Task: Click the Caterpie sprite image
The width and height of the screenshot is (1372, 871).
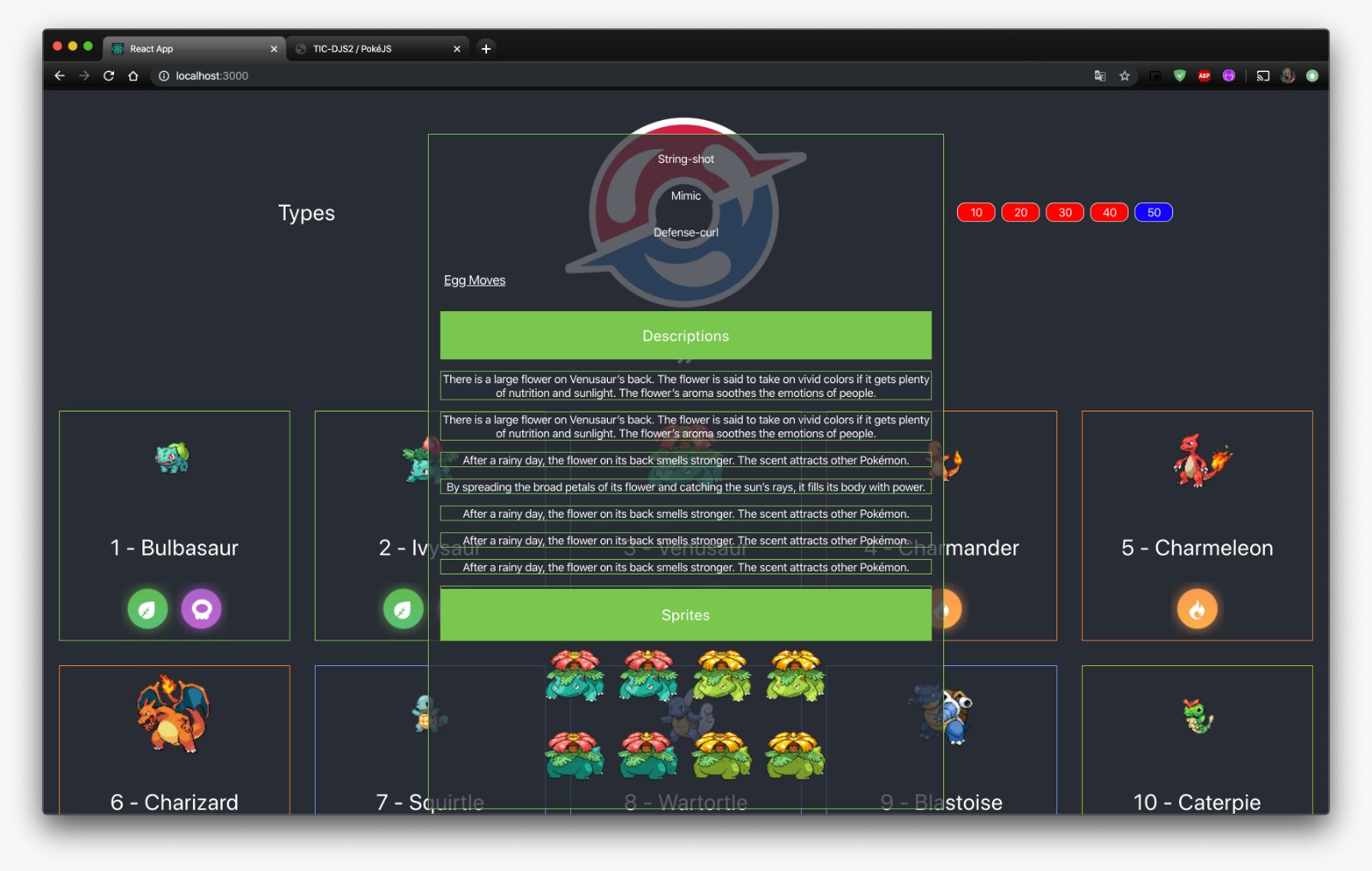Action: coord(1199,717)
